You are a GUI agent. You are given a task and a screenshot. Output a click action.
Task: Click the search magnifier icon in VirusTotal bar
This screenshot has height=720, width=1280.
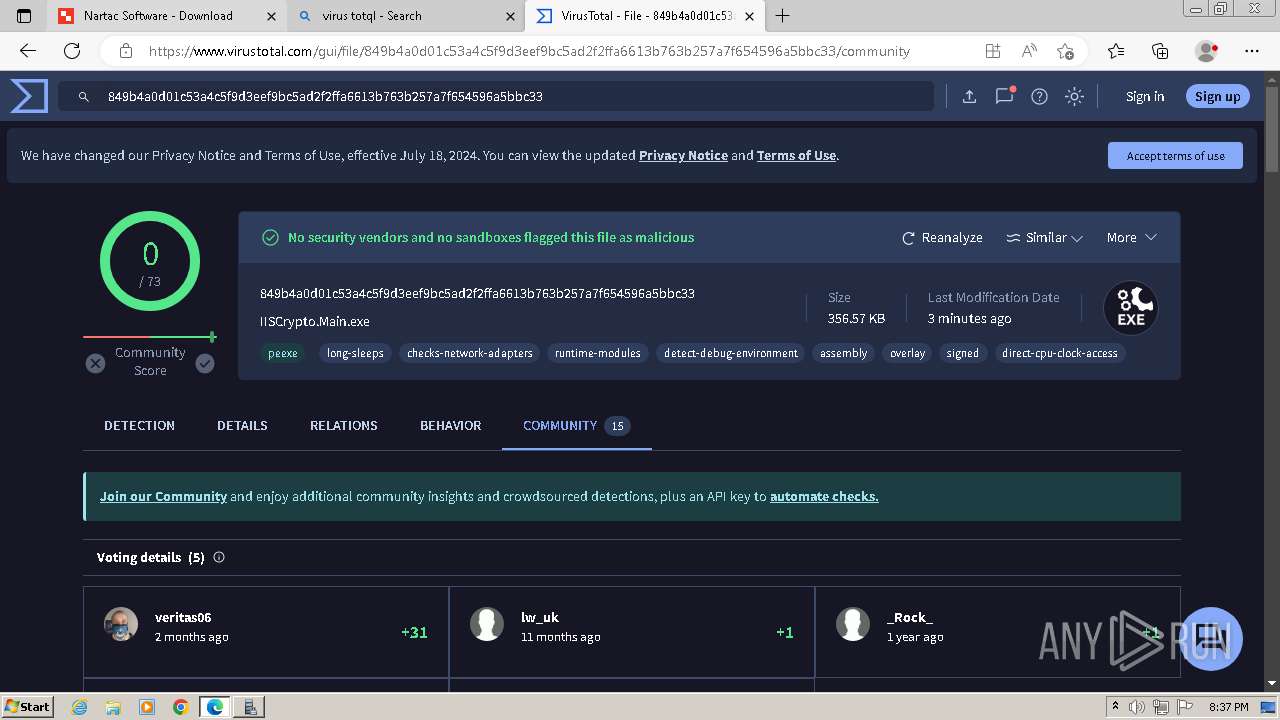[x=85, y=97]
